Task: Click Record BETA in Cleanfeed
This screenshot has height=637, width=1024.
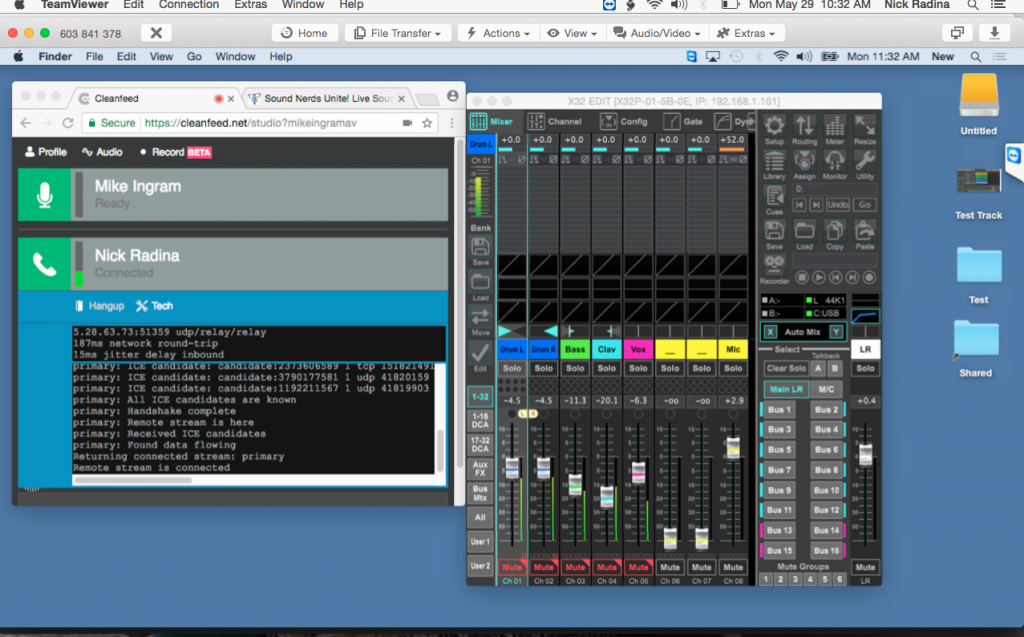Action: point(175,152)
